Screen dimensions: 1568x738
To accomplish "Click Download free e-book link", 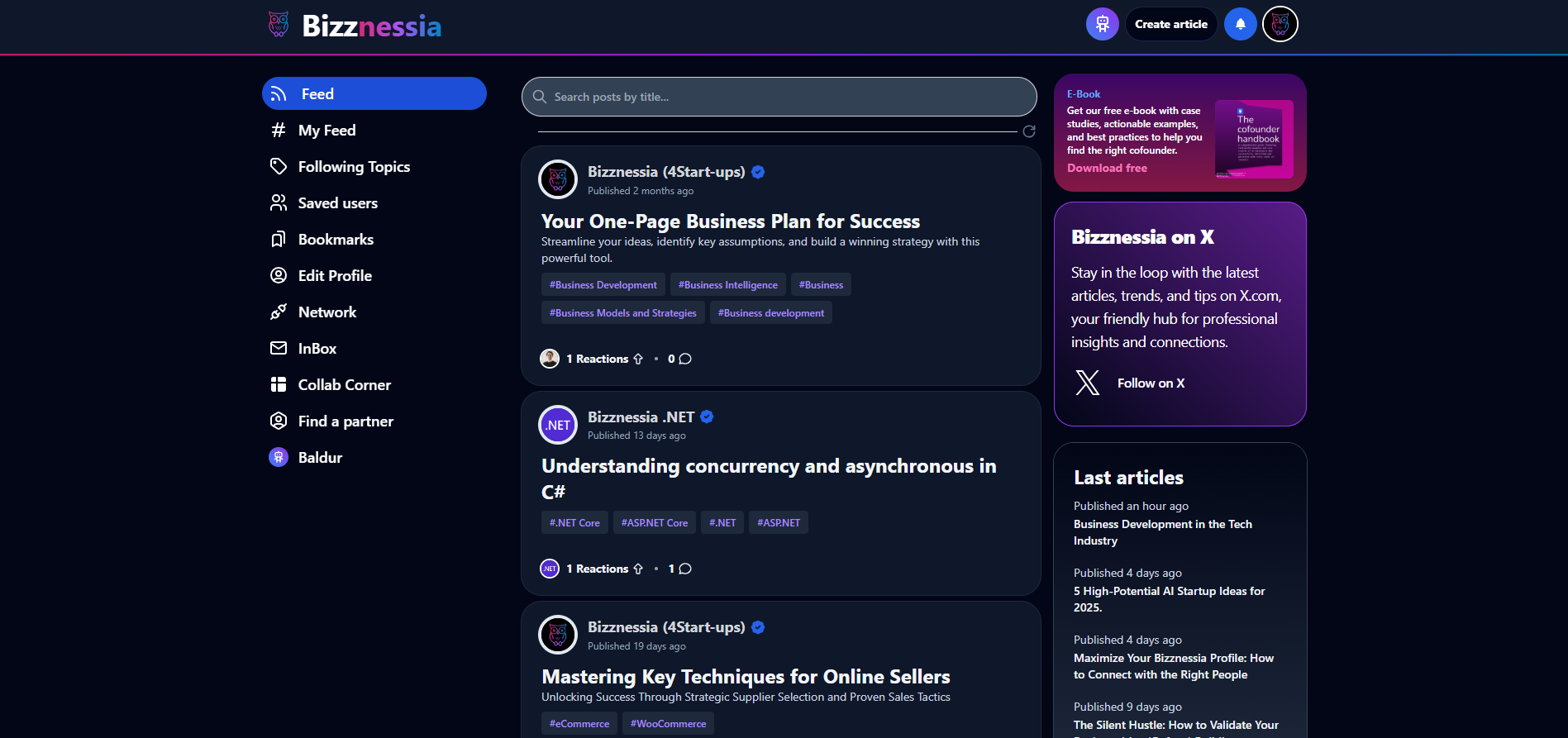I will pyautogui.click(x=1107, y=168).
